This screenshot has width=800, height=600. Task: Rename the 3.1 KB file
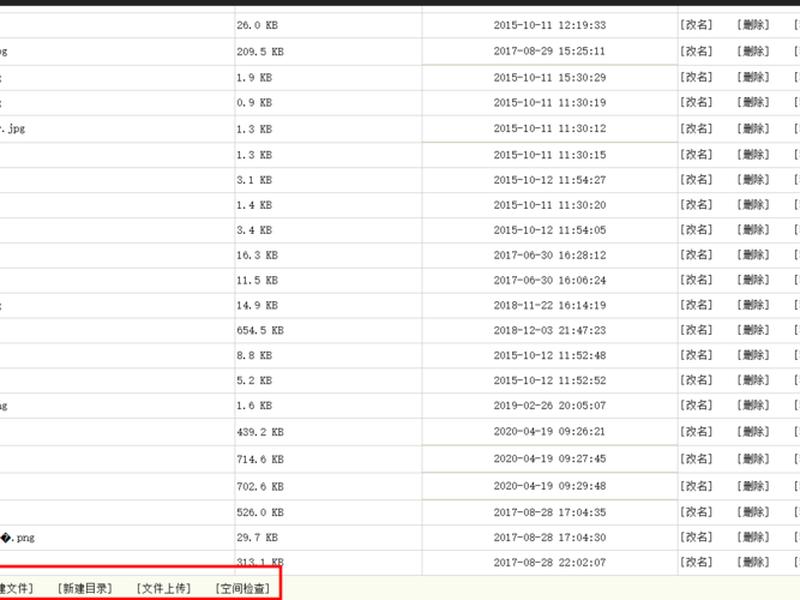[696, 180]
